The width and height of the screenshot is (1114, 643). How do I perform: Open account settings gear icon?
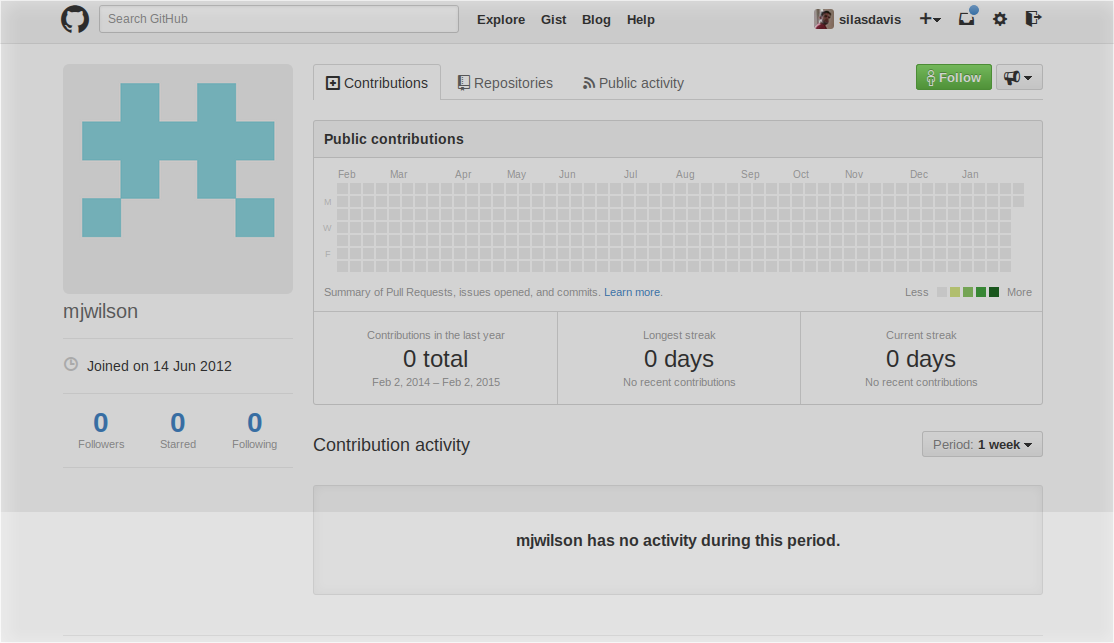tap(1000, 19)
